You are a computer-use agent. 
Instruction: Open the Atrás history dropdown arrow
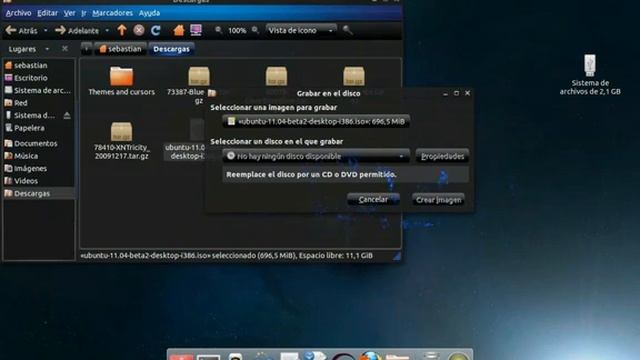pyautogui.click(x=45, y=31)
